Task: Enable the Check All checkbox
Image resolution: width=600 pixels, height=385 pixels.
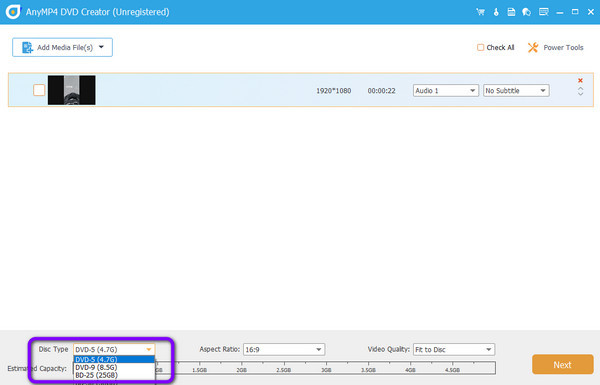Action: [480, 47]
